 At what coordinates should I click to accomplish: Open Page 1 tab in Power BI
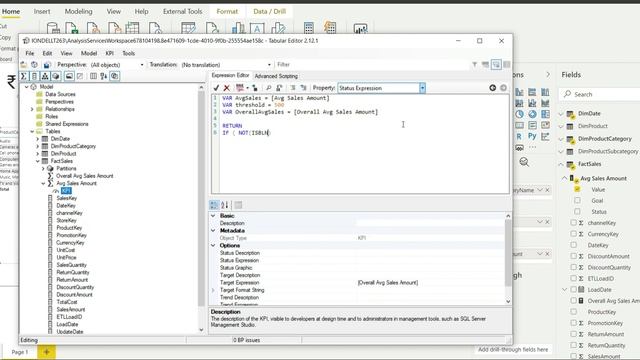click(20, 352)
